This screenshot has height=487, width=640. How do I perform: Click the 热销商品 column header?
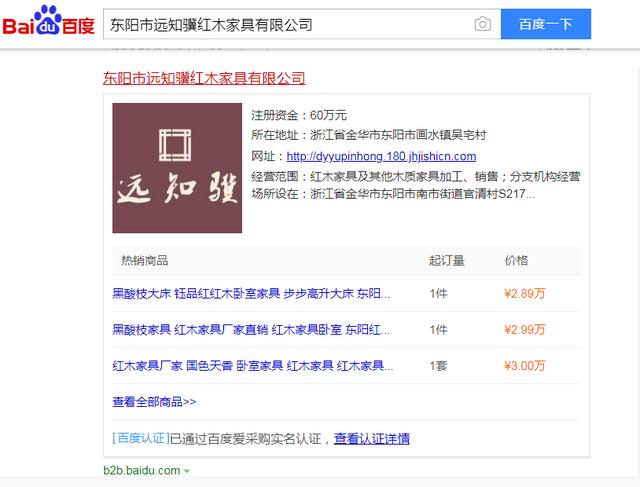pyautogui.click(x=144, y=260)
